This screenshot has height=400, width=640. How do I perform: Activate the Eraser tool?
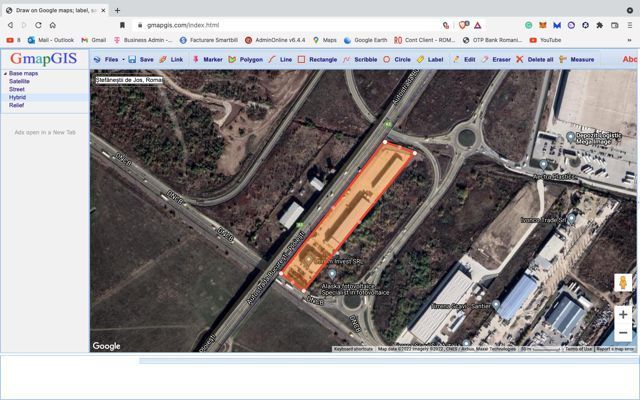tap(496, 60)
